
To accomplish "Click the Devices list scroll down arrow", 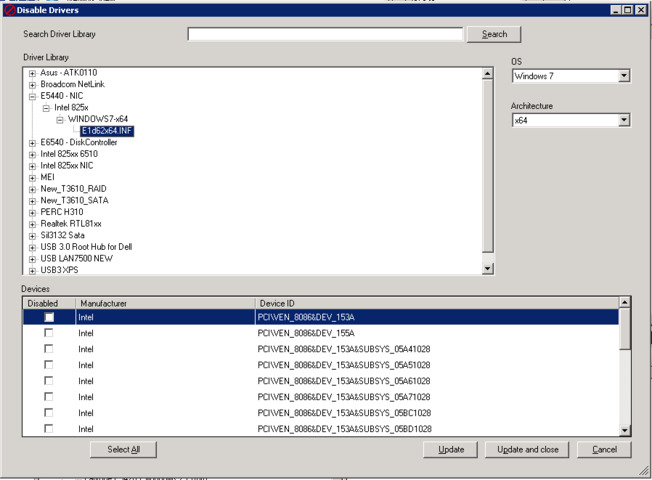I will [x=625, y=430].
